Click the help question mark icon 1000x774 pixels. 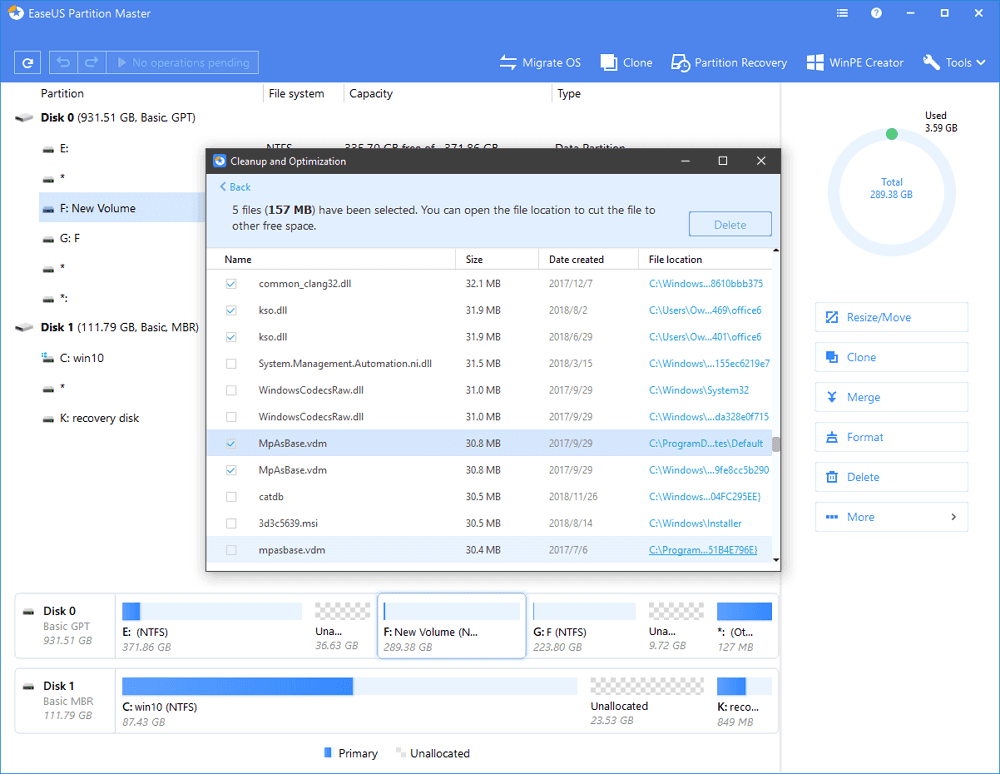point(876,13)
